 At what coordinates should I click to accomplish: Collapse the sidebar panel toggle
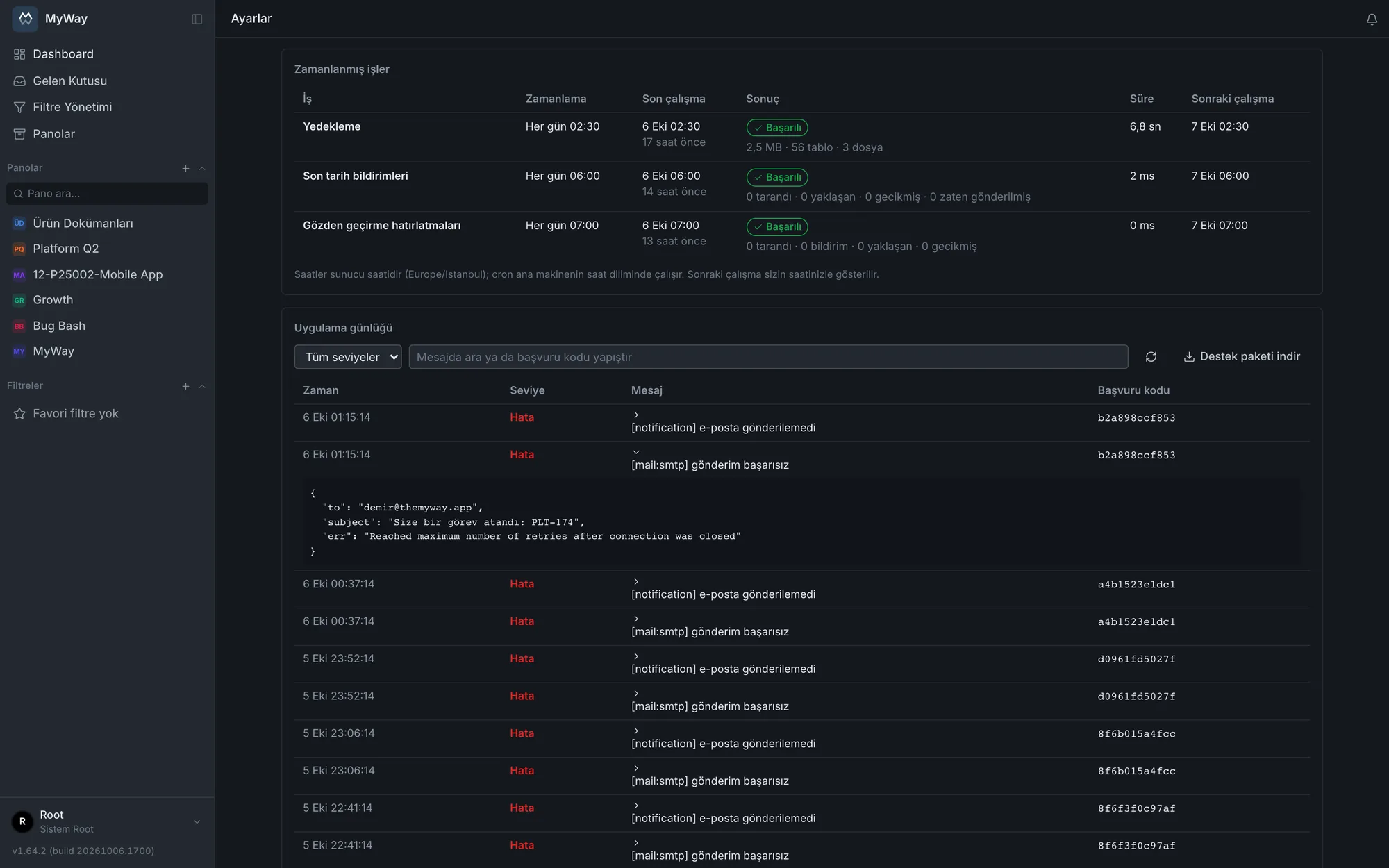[197, 19]
